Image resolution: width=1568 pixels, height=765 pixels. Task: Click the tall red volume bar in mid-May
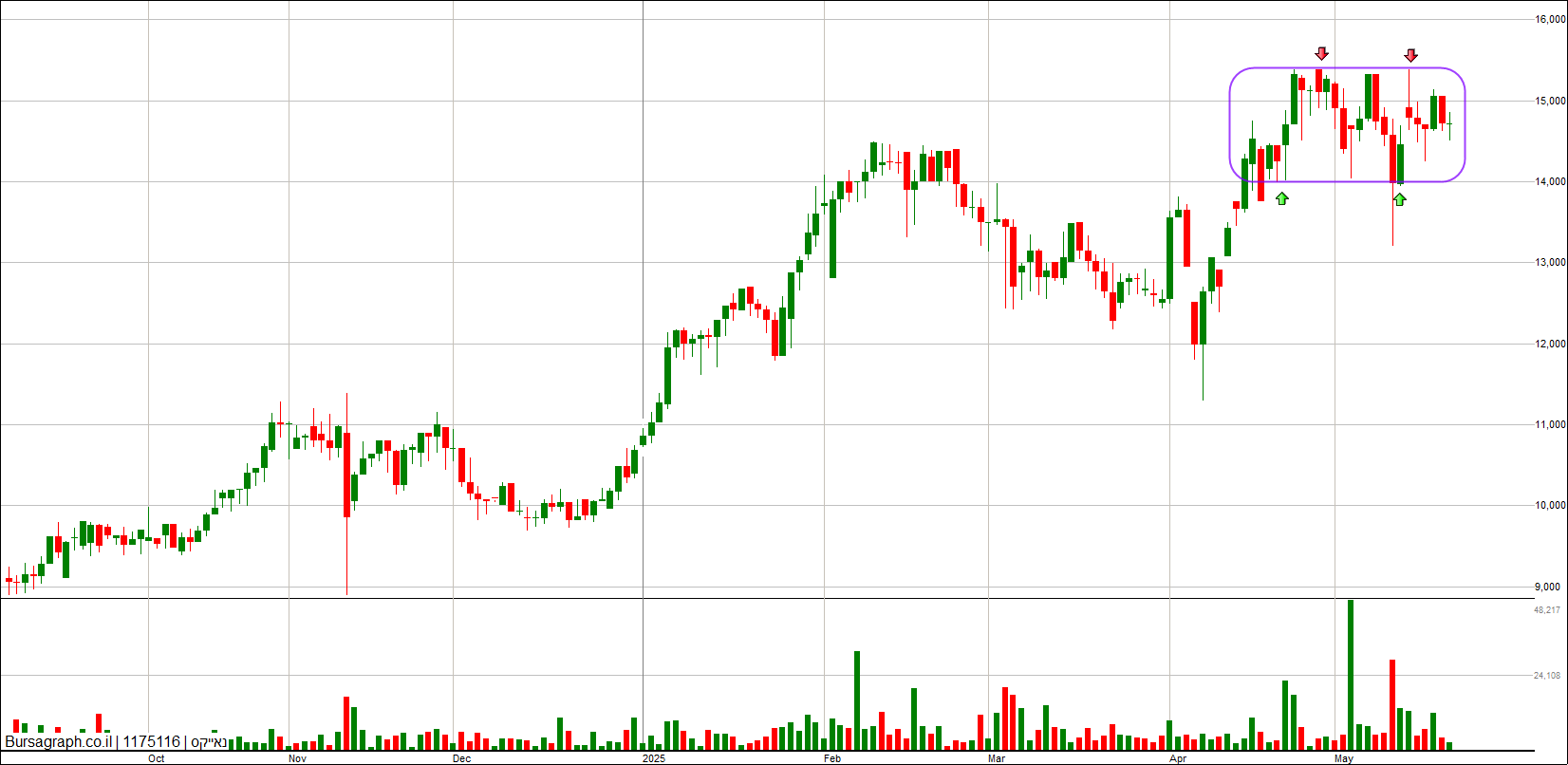tap(1392, 704)
